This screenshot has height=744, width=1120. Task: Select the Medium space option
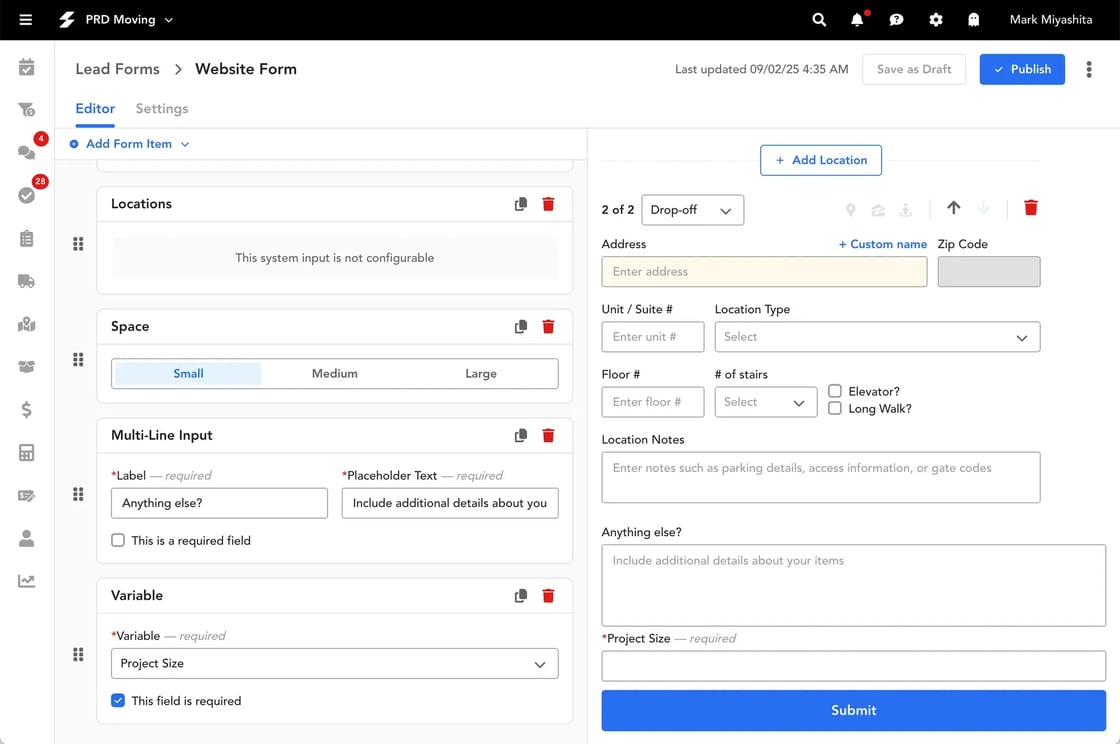click(x=334, y=374)
